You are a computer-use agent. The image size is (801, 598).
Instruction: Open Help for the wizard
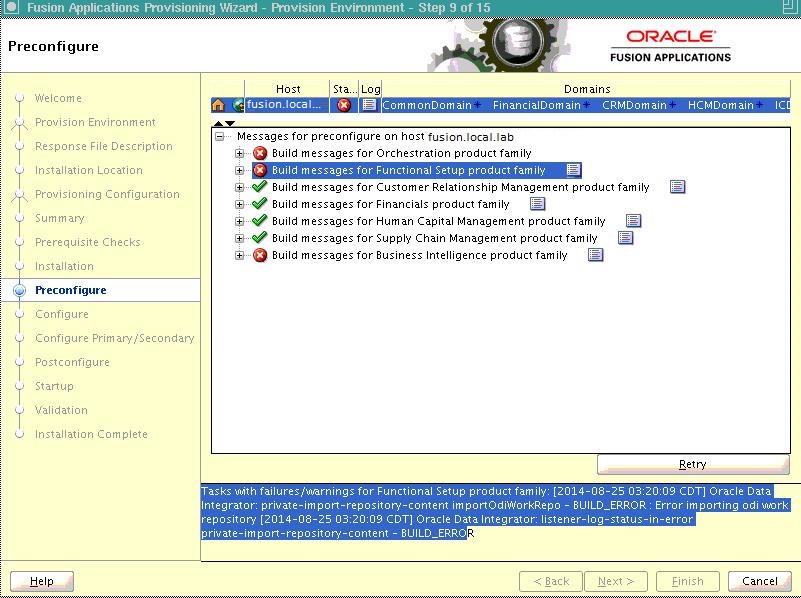[42, 581]
